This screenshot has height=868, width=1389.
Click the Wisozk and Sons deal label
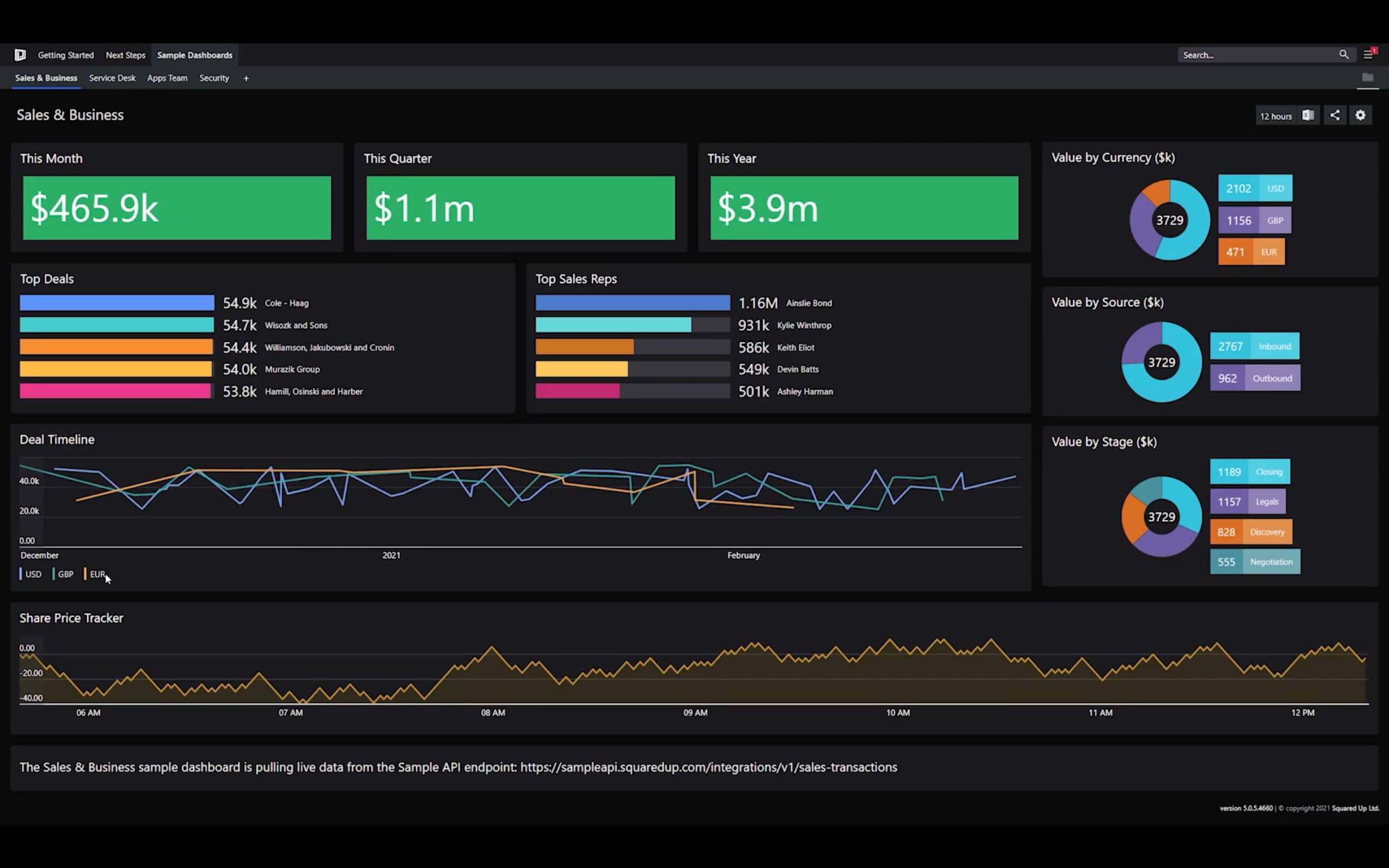pyautogui.click(x=296, y=325)
